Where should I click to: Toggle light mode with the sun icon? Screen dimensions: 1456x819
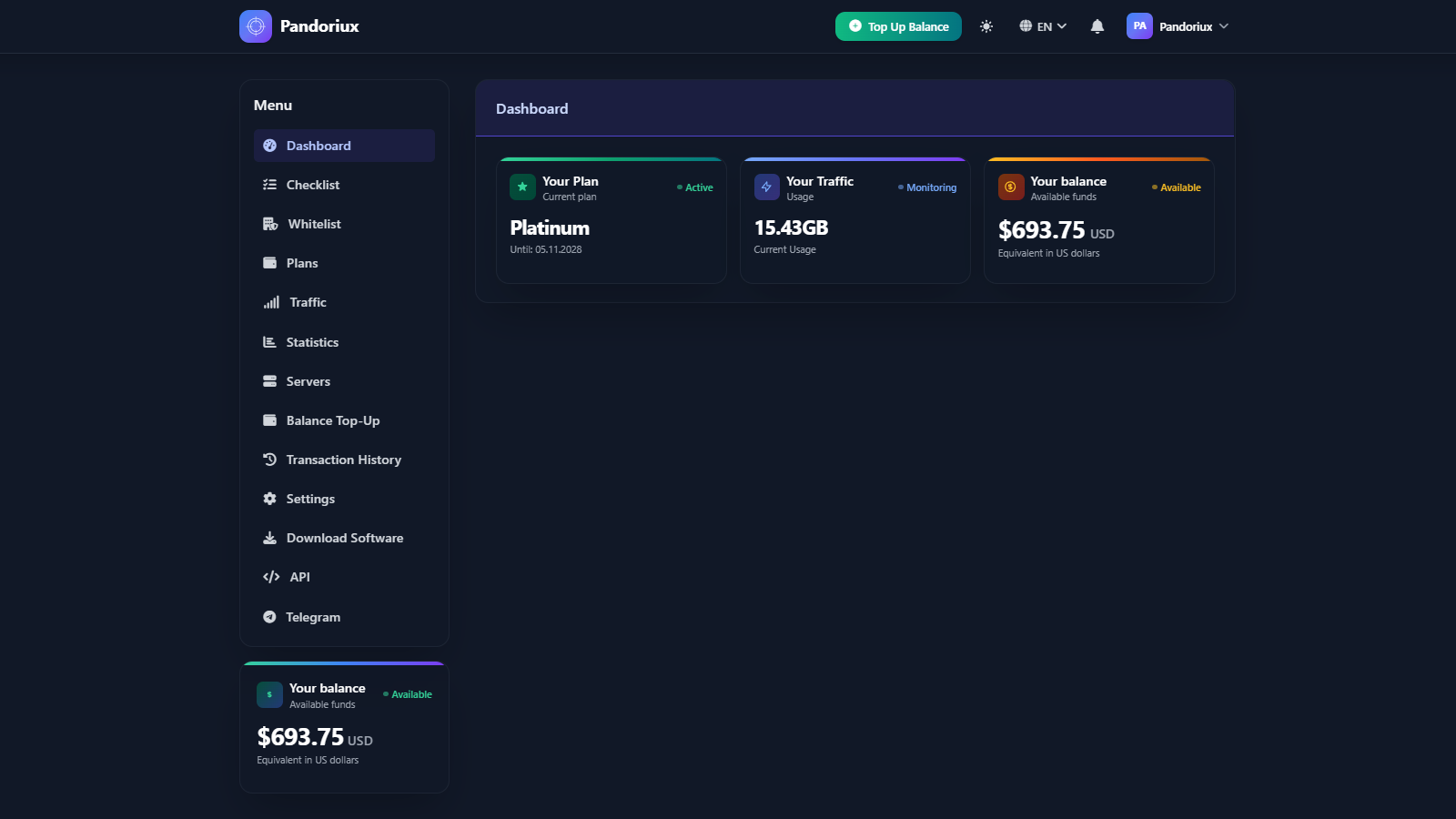986,26
